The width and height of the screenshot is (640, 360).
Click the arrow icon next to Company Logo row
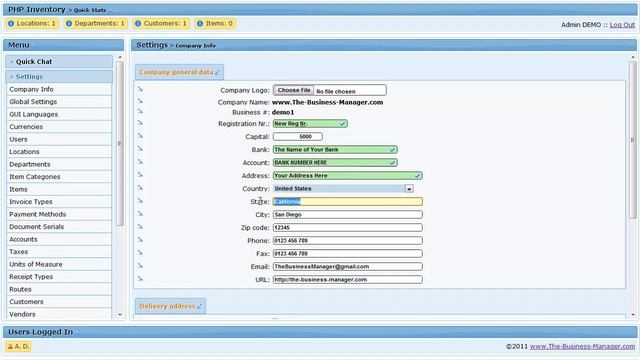140,89
